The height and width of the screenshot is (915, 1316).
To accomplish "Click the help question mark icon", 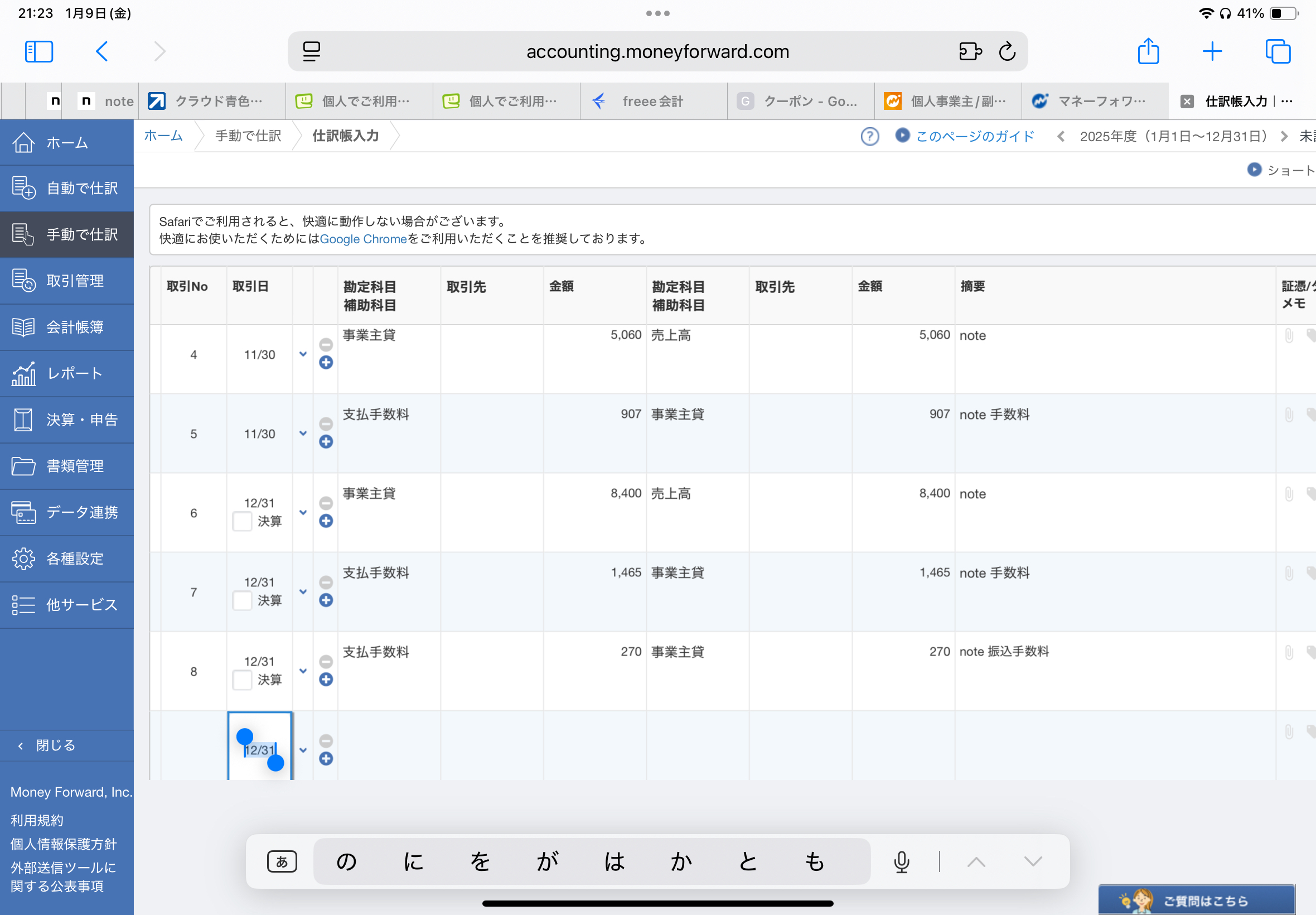I will click(870, 137).
